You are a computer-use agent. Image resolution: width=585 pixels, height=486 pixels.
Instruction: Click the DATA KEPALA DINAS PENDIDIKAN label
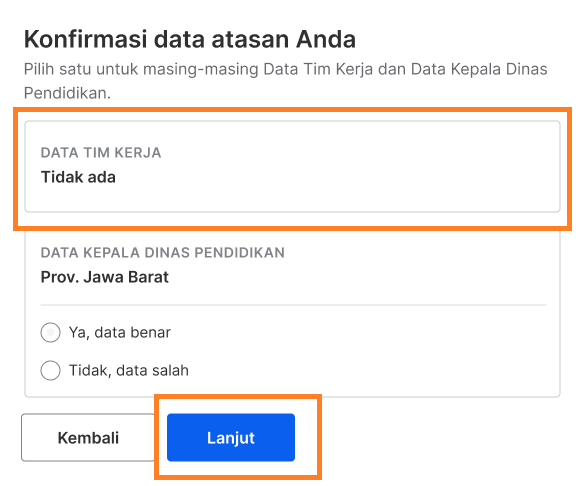click(163, 253)
